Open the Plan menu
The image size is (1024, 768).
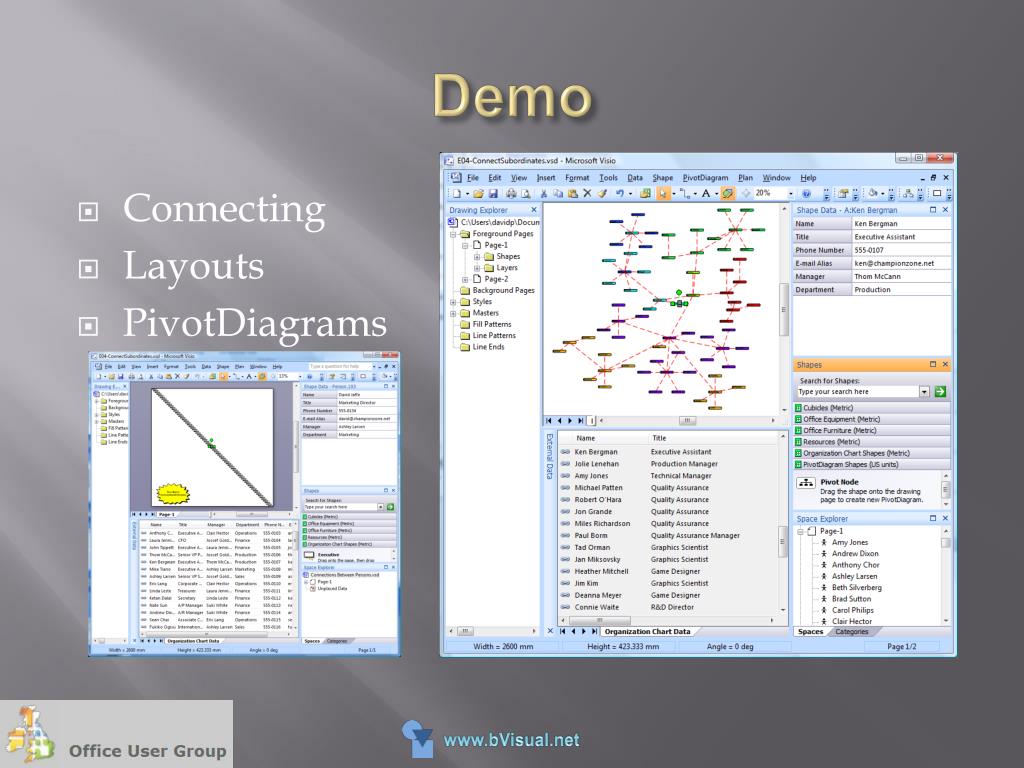pyautogui.click(x=745, y=178)
